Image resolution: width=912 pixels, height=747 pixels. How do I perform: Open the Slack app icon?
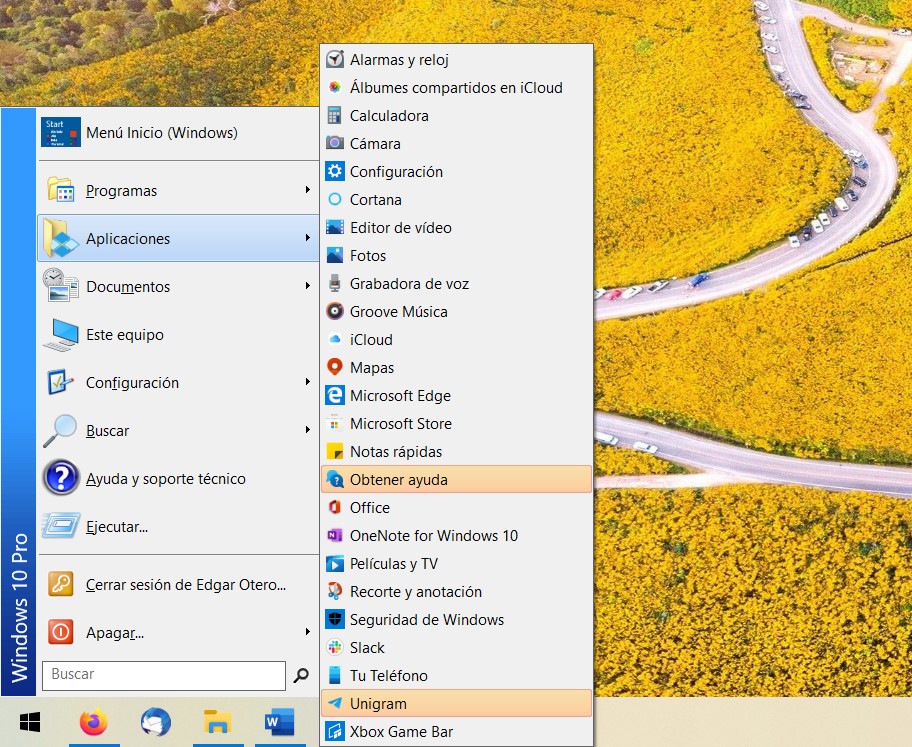(x=335, y=648)
